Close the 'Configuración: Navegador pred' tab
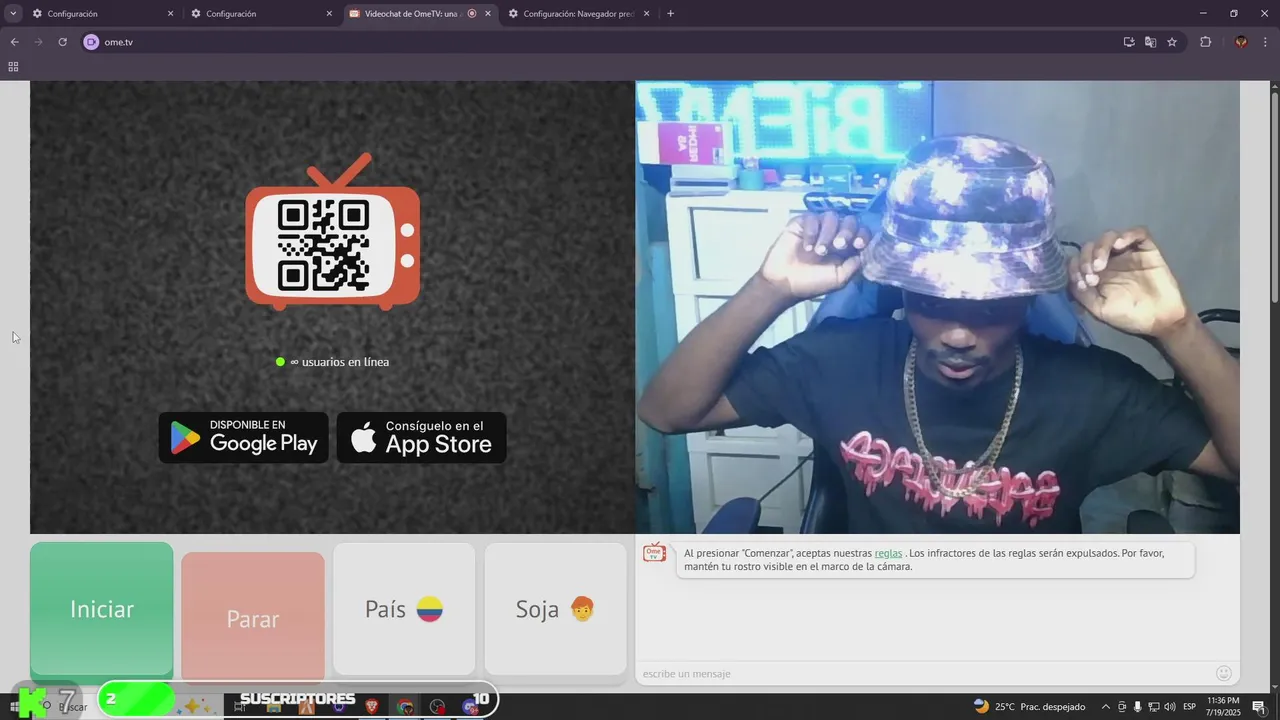The height and width of the screenshot is (720, 1280). pyautogui.click(x=647, y=14)
